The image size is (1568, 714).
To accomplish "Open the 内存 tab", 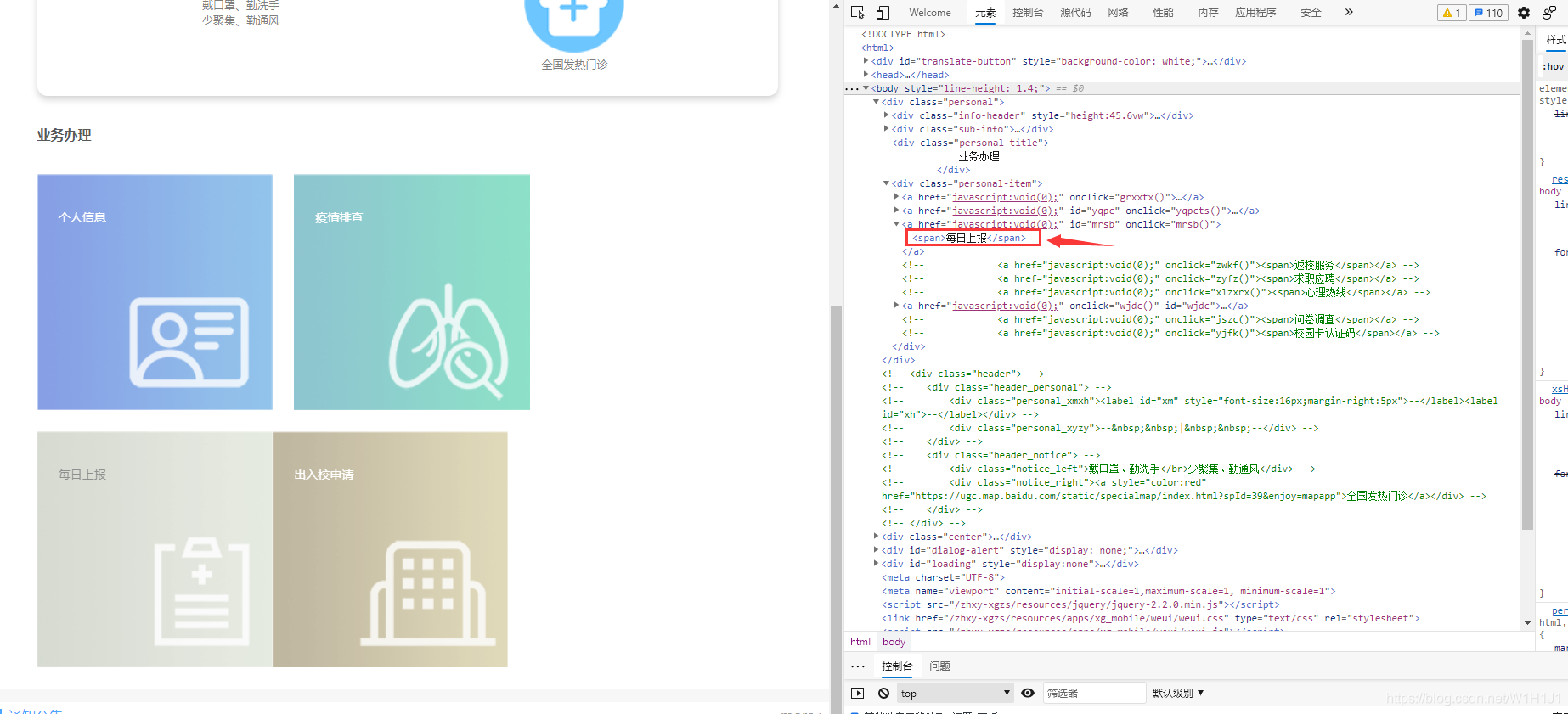I will coord(1208,13).
